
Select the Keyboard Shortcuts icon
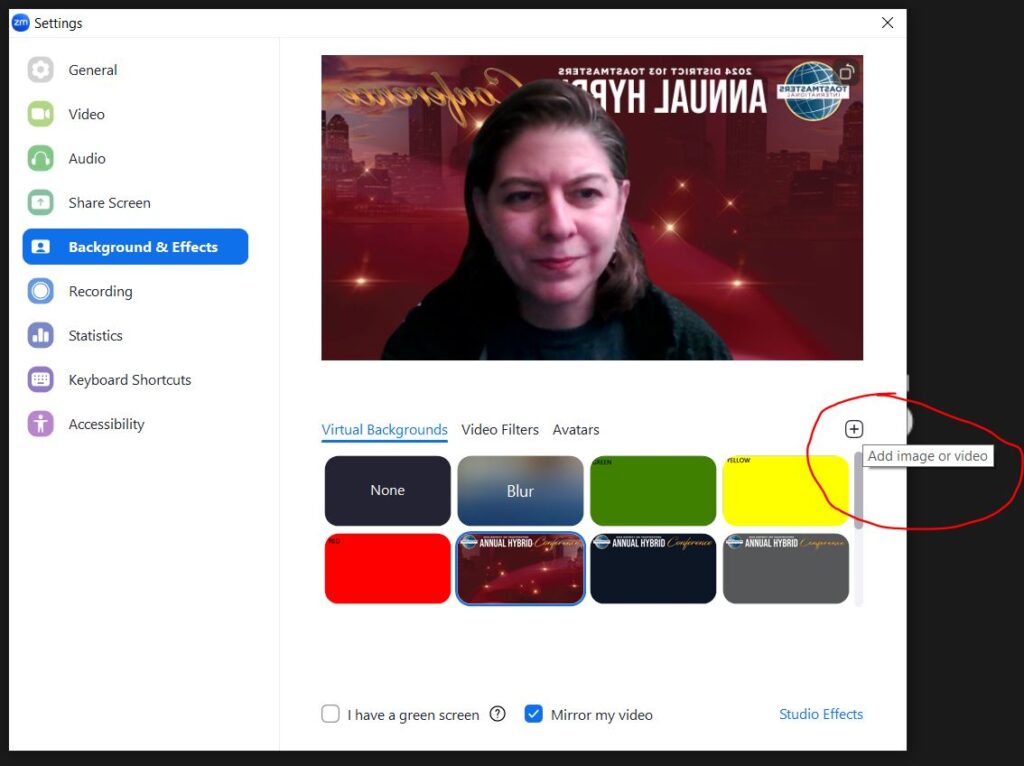tap(41, 380)
